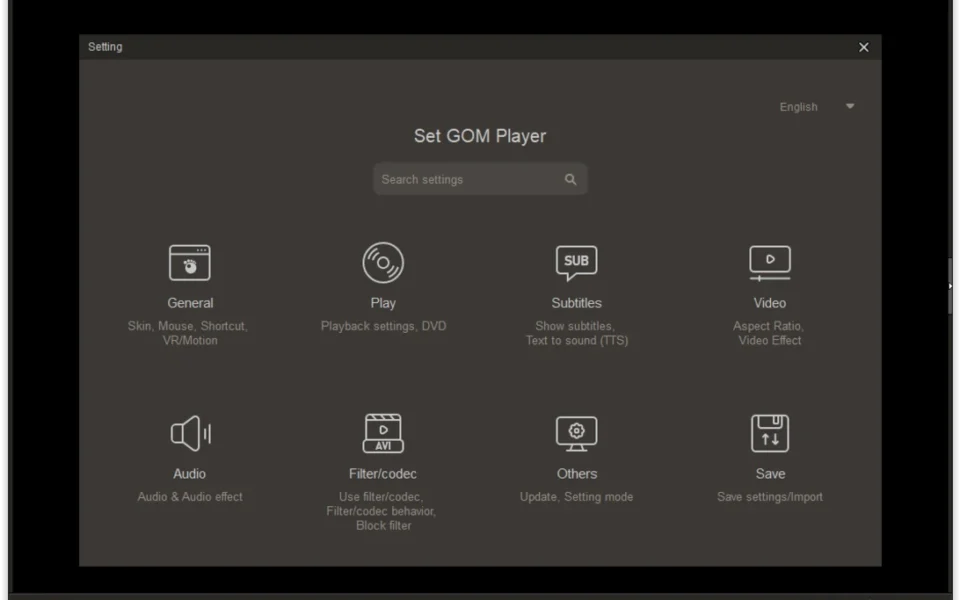Click 'Save settings/Import' description
960x600 pixels.
[x=770, y=497]
